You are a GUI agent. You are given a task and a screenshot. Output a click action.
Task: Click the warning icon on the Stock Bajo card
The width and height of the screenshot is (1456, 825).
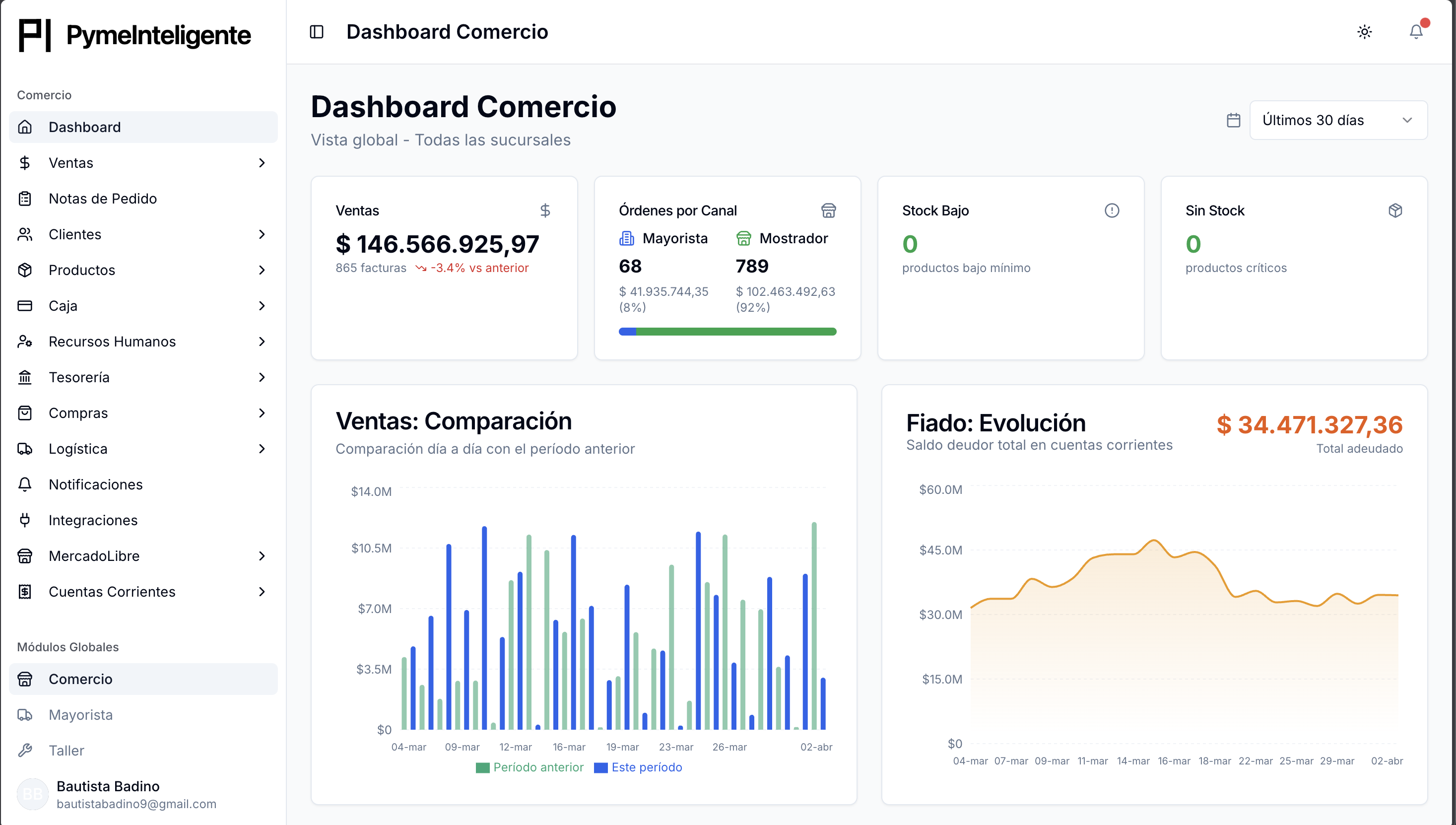point(1111,210)
